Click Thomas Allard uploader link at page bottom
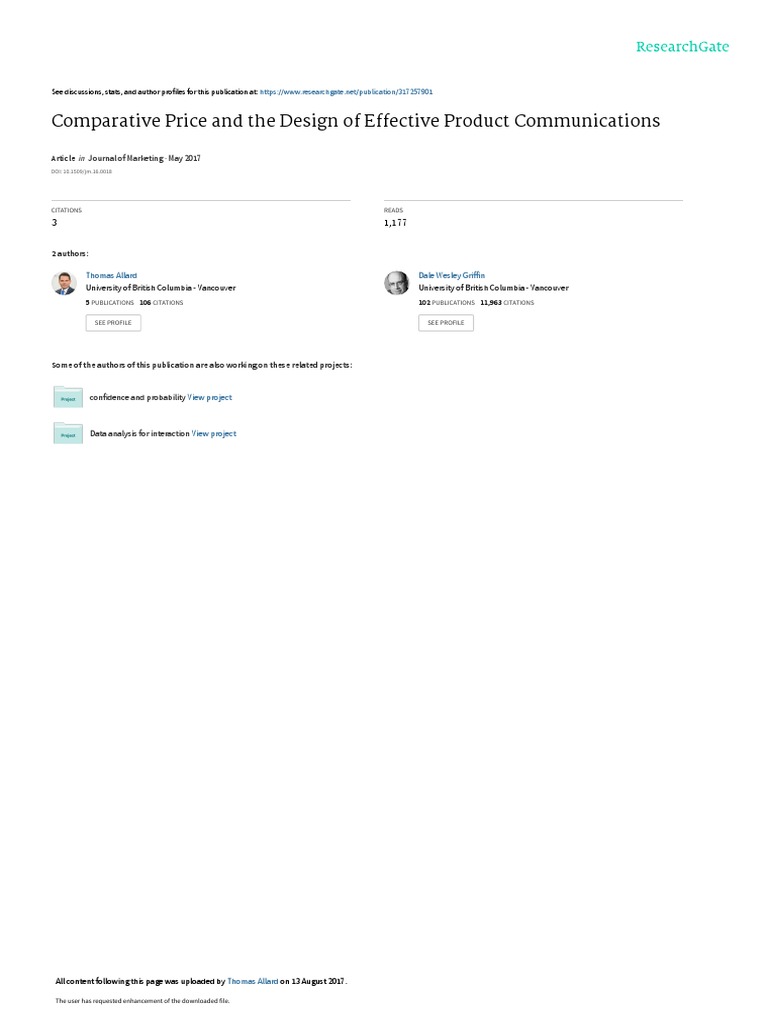This screenshot has width=768, height=1024. coord(253,981)
